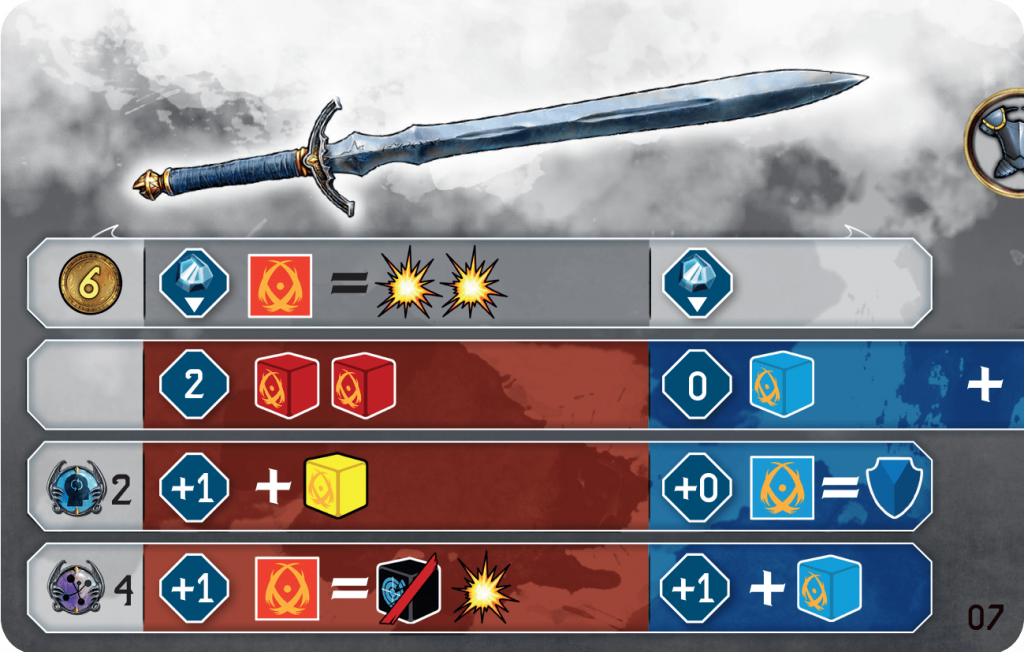The image size is (1024, 652).
Task: Click the blue shield icon
Action: pos(894,487)
